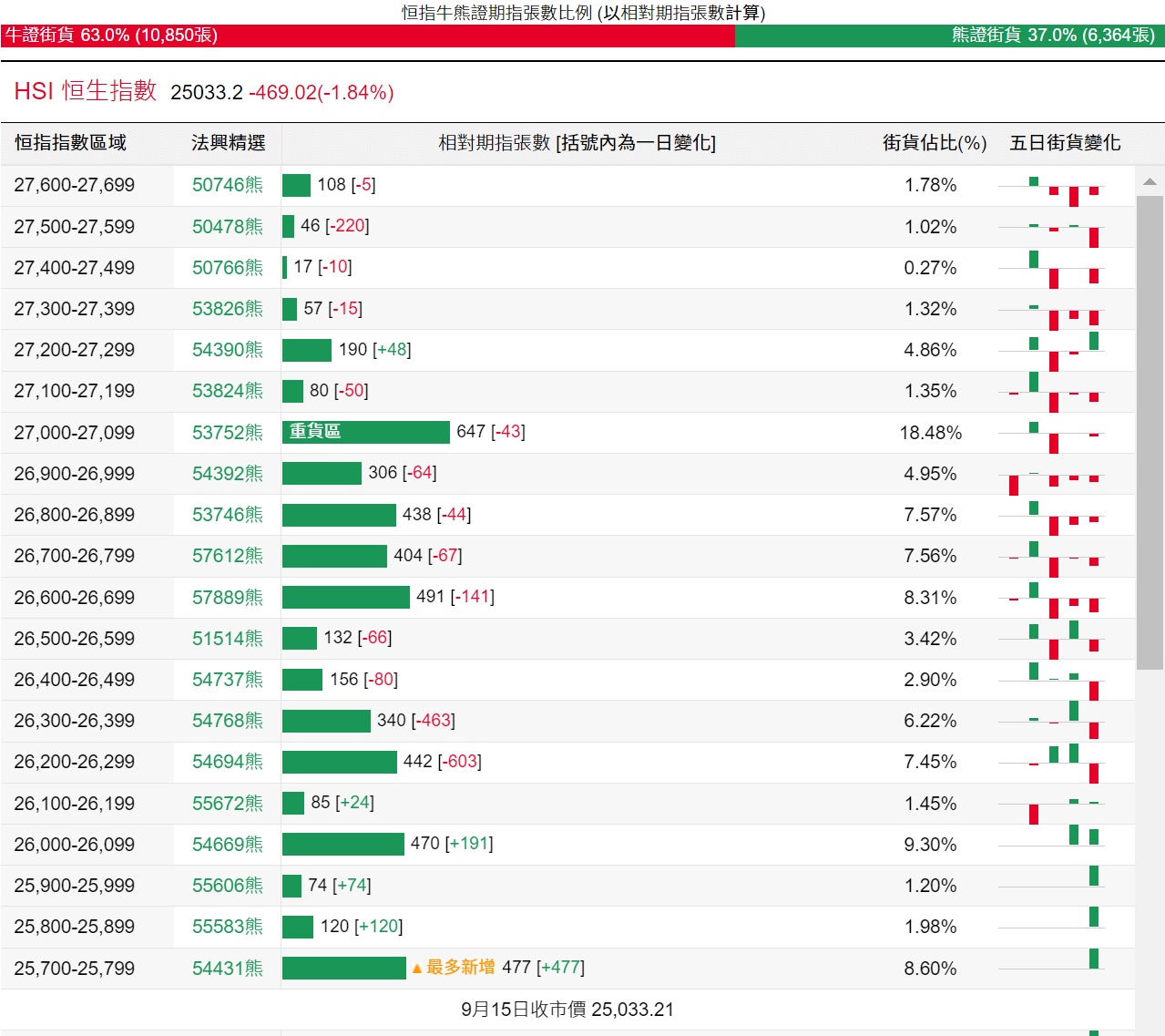Click the red 牛證街貨 63.0% bar

pos(367,36)
